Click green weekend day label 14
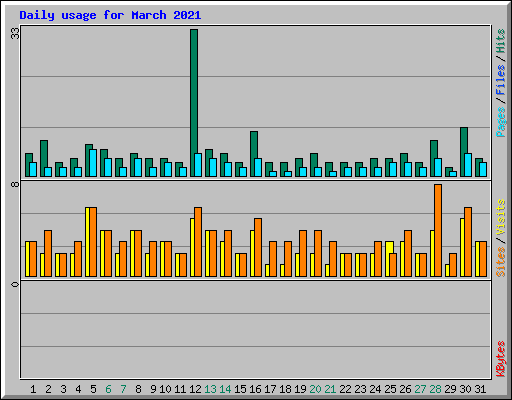 click(225, 389)
